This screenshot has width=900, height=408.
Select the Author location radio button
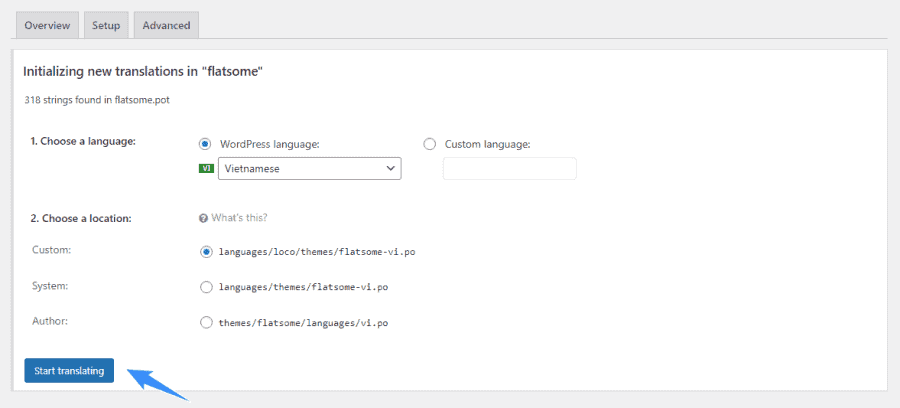[x=206, y=322]
